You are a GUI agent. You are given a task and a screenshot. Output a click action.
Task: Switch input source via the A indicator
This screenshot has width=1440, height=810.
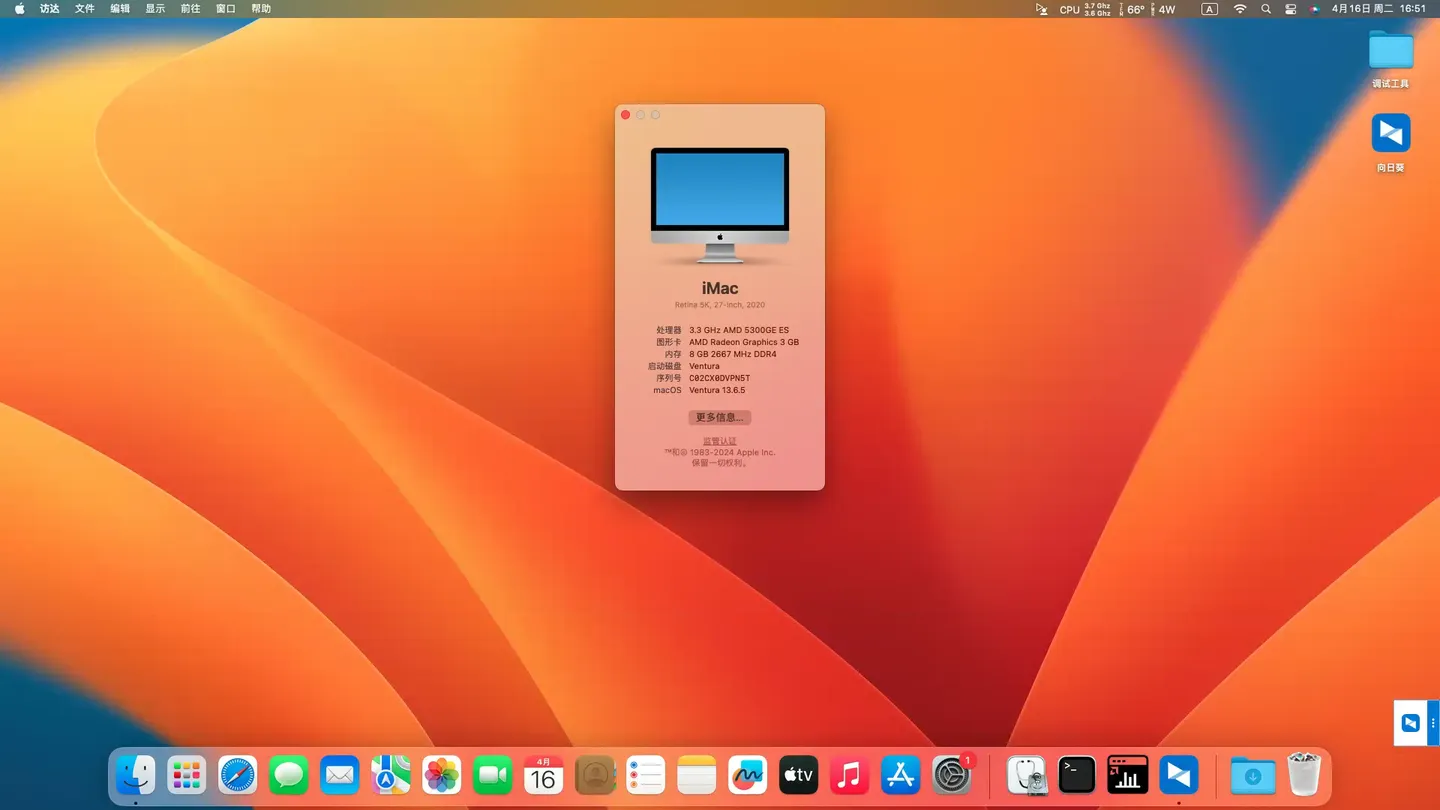pos(1209,8)
